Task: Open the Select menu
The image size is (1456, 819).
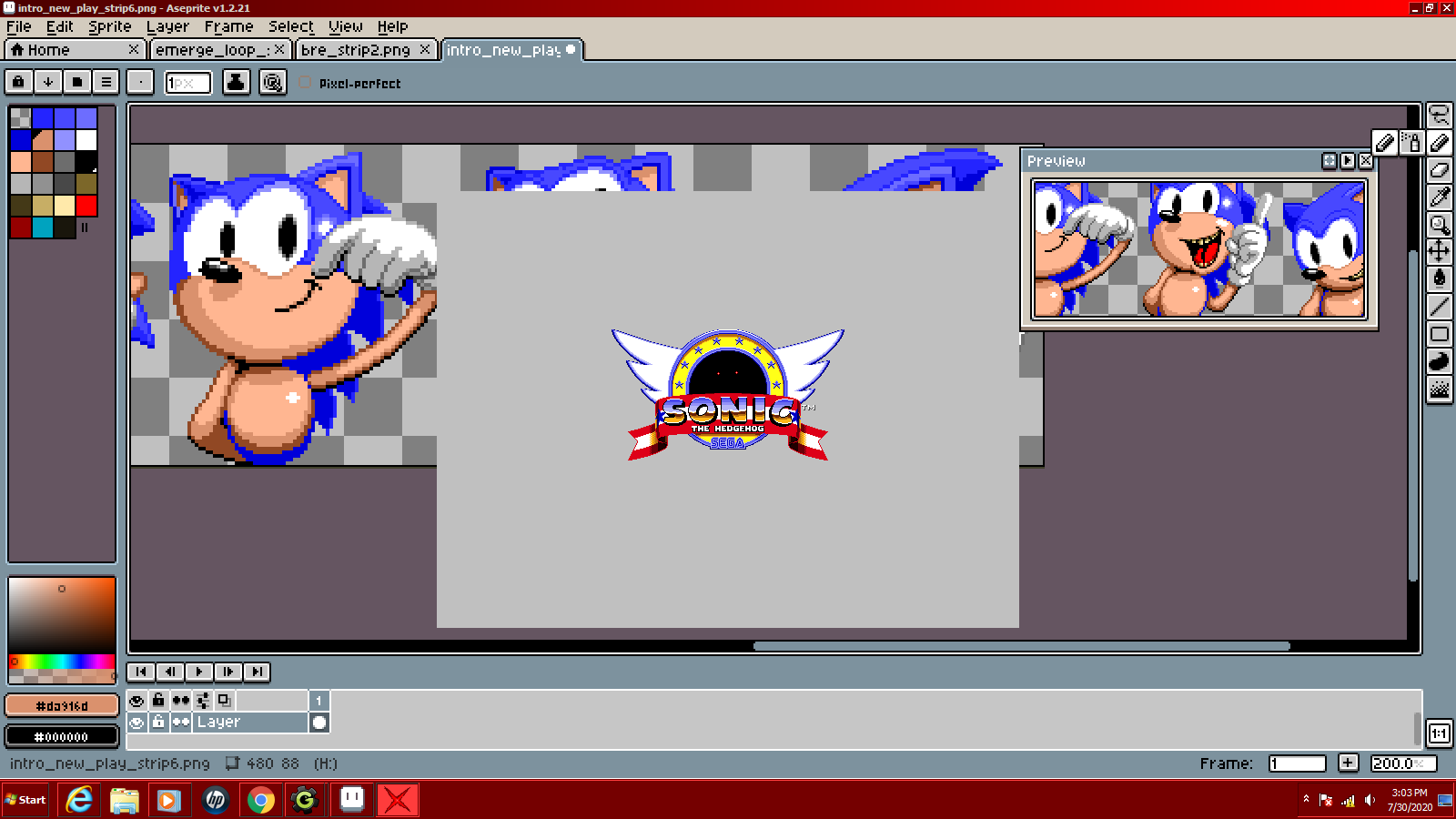Action: click(x=291, y=26)
